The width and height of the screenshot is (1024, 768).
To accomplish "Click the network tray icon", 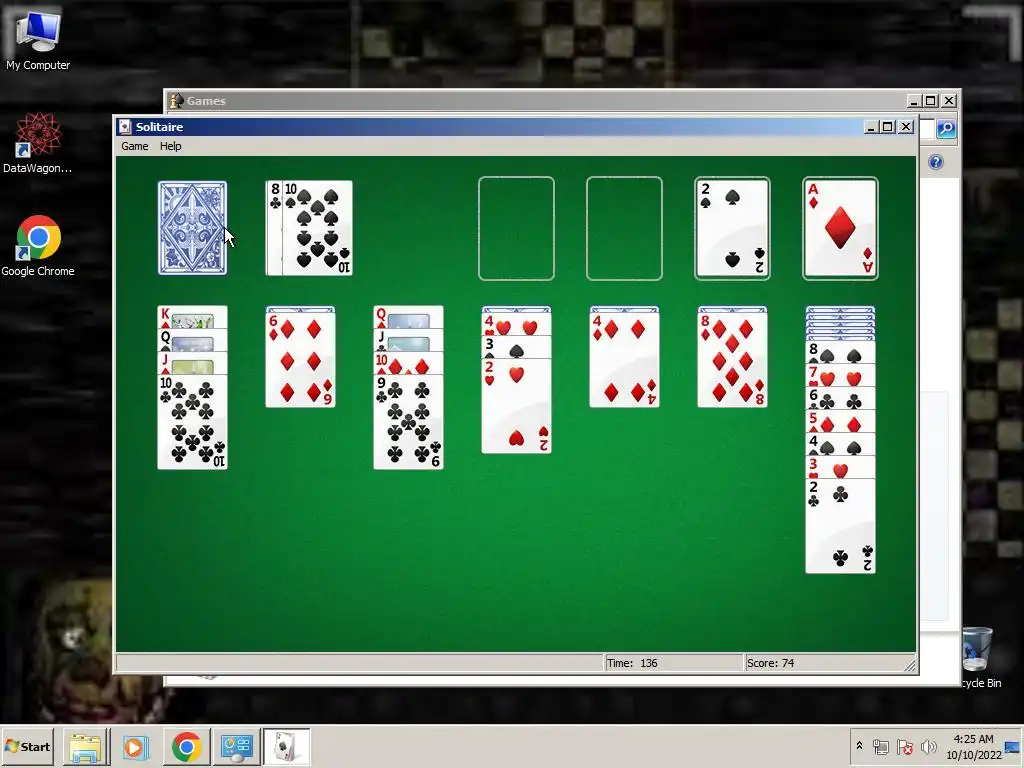I will 881,746.
